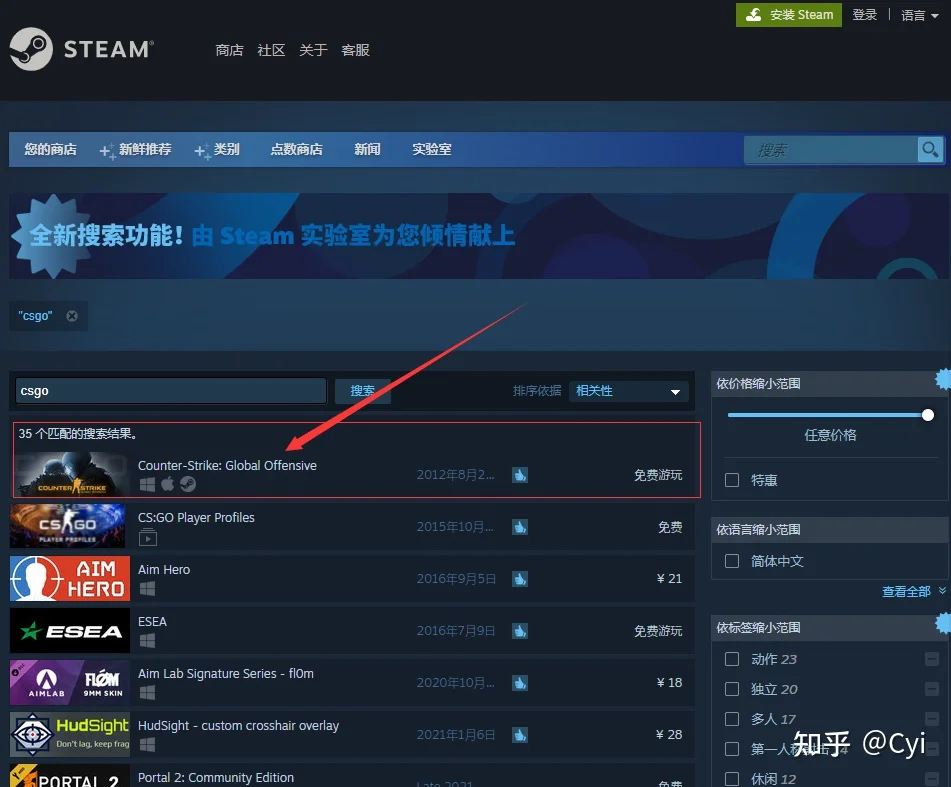The width and height of the screenshot is (951, 787).
Task: Click the video icon under CS:GO Player Profiles
Action: click(147, 537)
